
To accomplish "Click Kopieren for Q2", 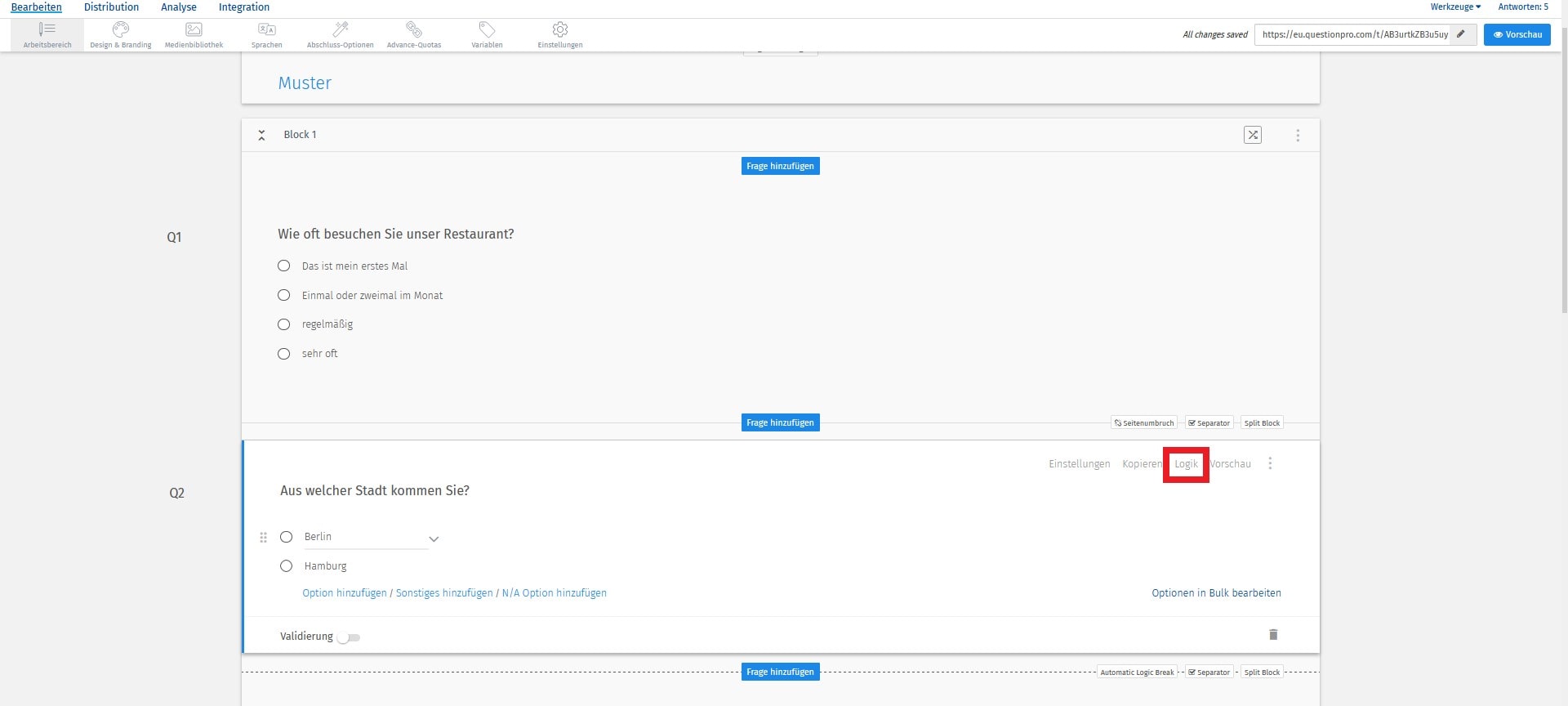I will [x=1142, y=464].
